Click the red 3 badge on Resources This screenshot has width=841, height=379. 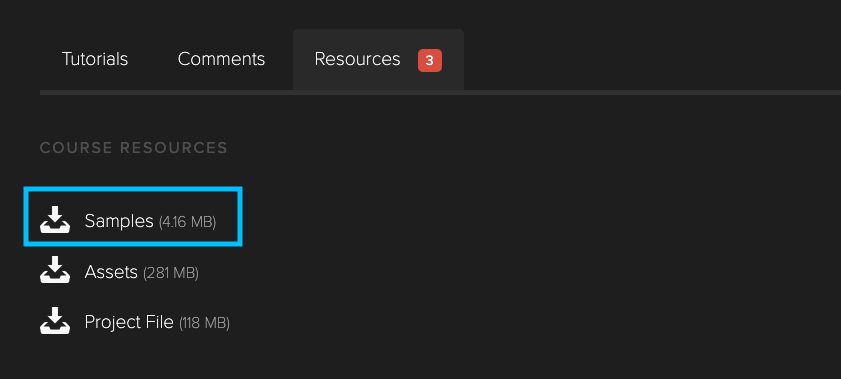[430, 61]
